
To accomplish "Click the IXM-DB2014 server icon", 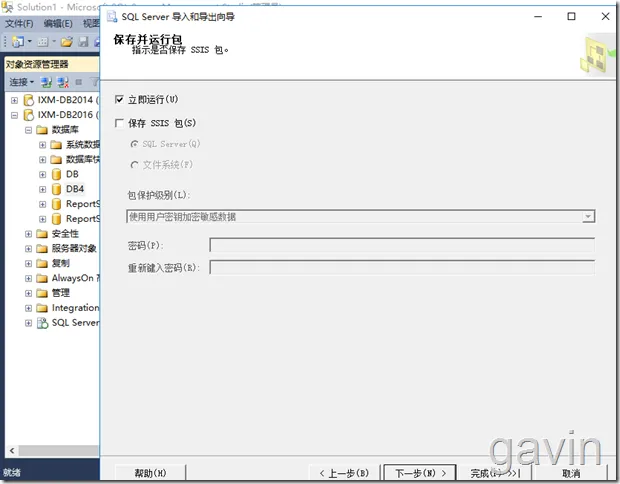I will (x=28, y=100).
